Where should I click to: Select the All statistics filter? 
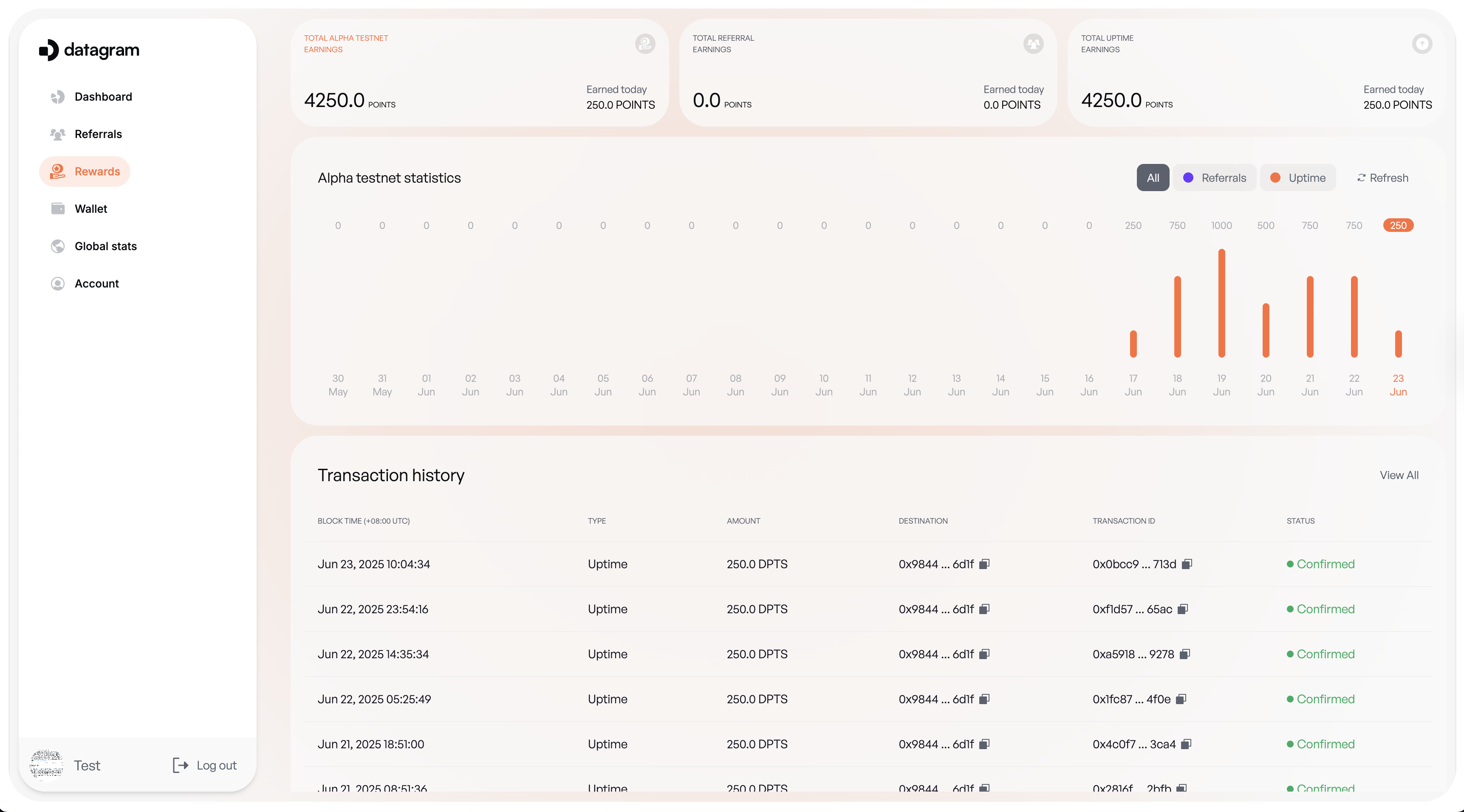coord(1153,178)
